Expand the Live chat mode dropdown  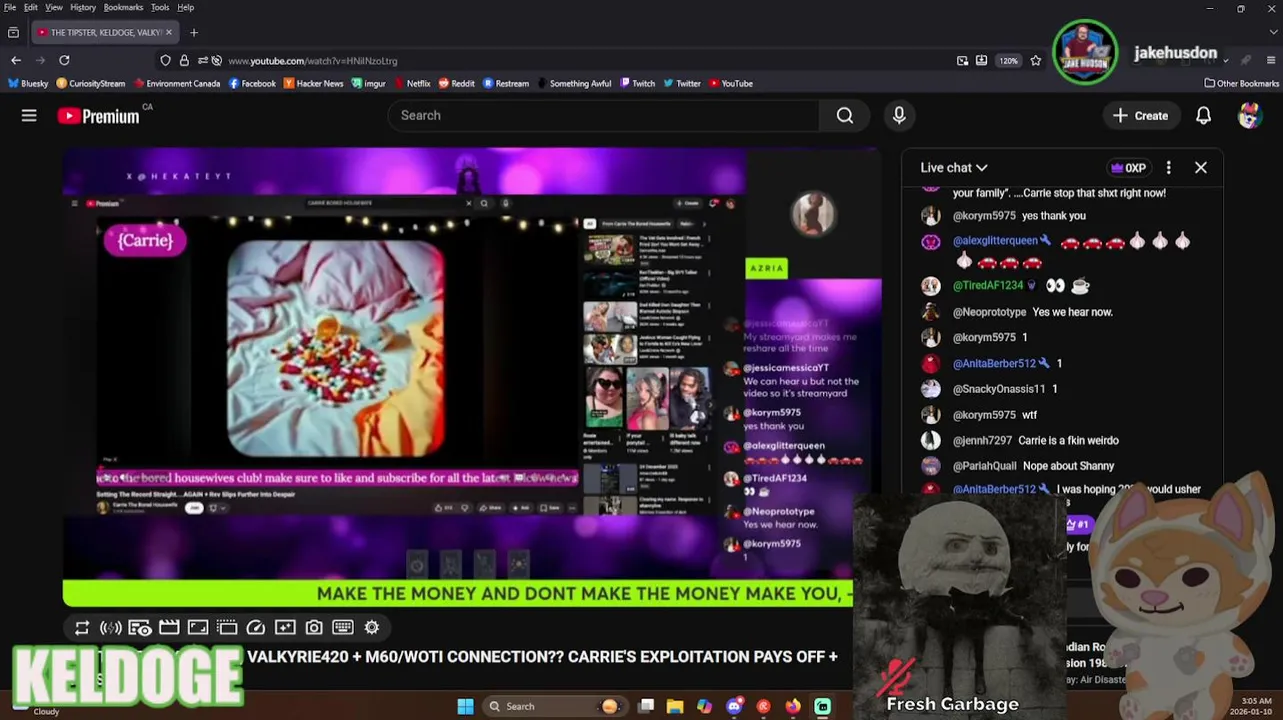954,168
